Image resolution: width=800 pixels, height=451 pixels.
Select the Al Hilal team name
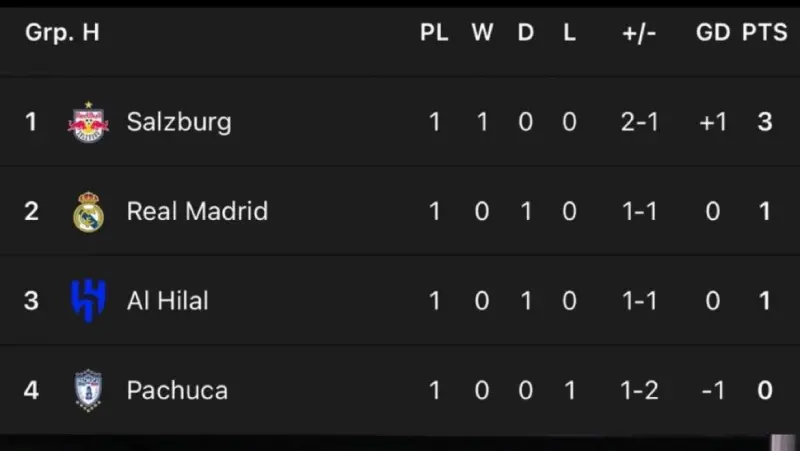168,300
